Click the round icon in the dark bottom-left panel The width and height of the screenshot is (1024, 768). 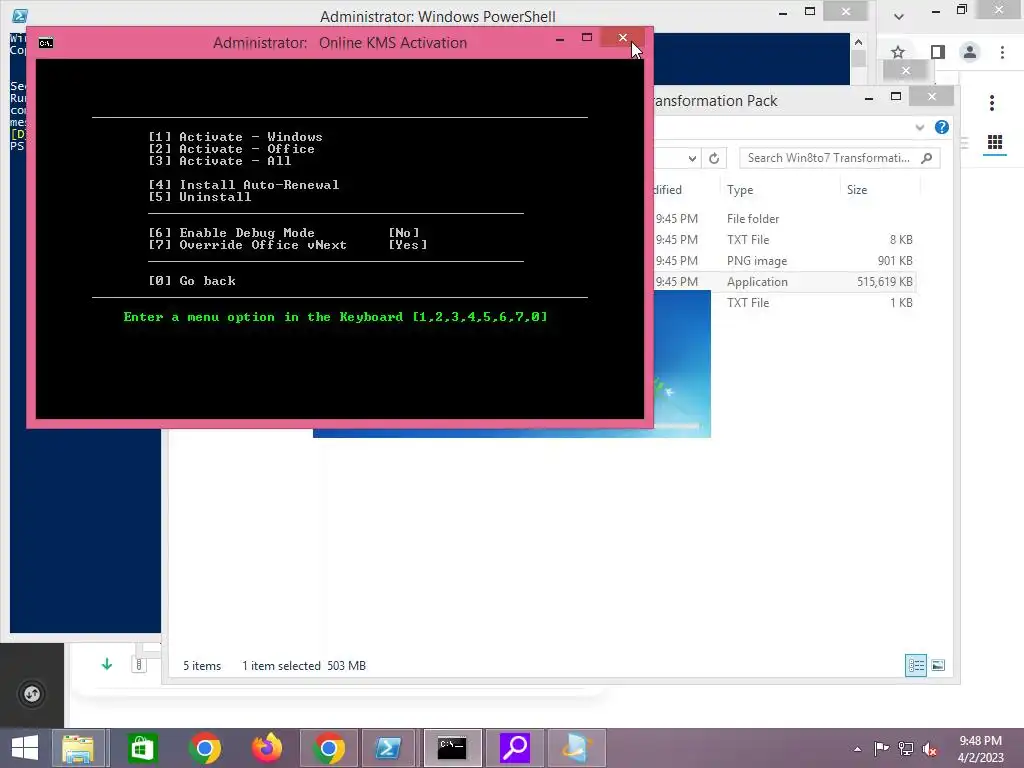[31, 694]
